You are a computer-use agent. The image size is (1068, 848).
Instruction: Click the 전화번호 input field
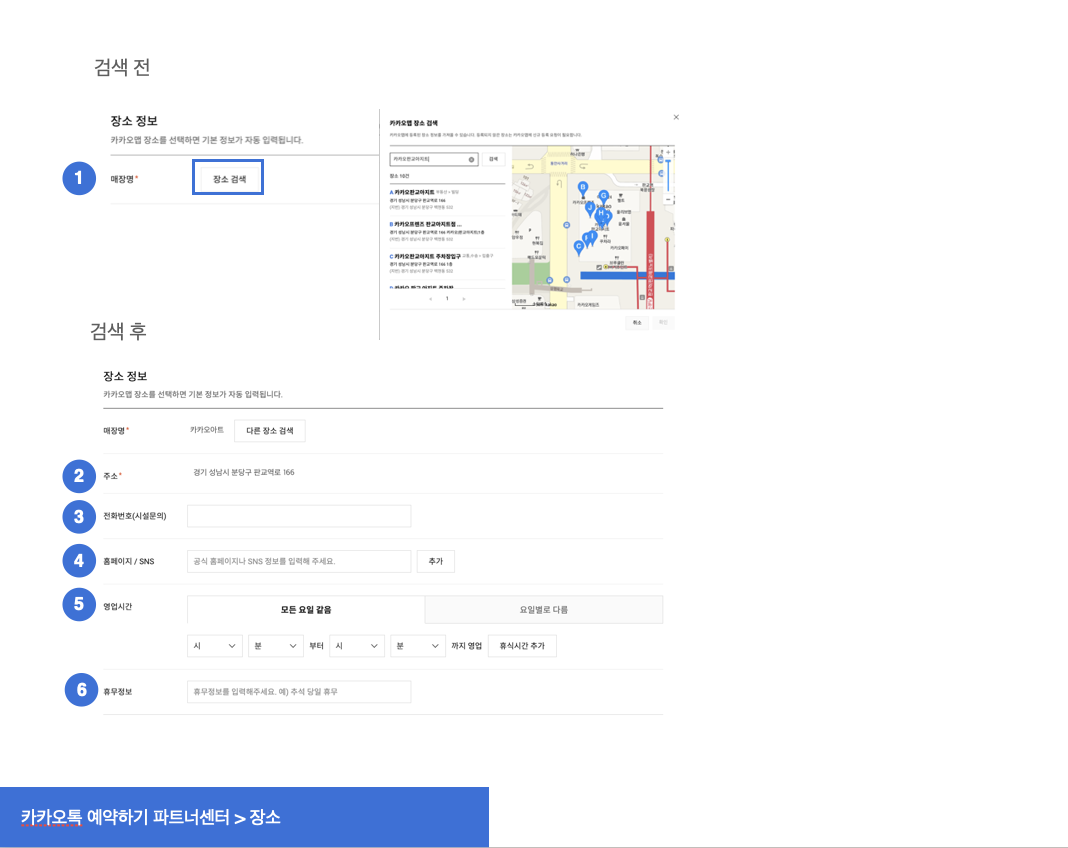299,516
